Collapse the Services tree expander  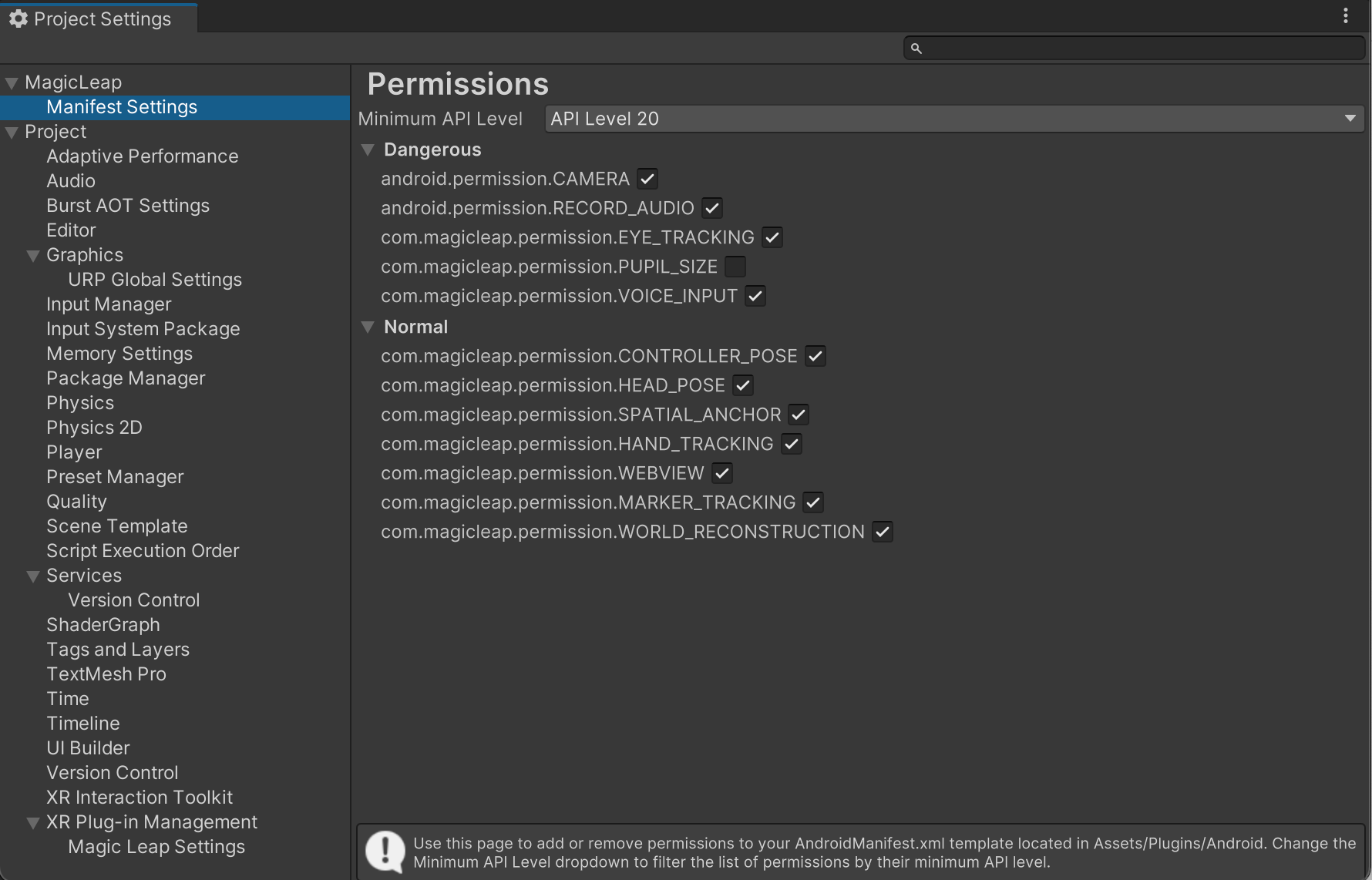click(x=32, y=576)
